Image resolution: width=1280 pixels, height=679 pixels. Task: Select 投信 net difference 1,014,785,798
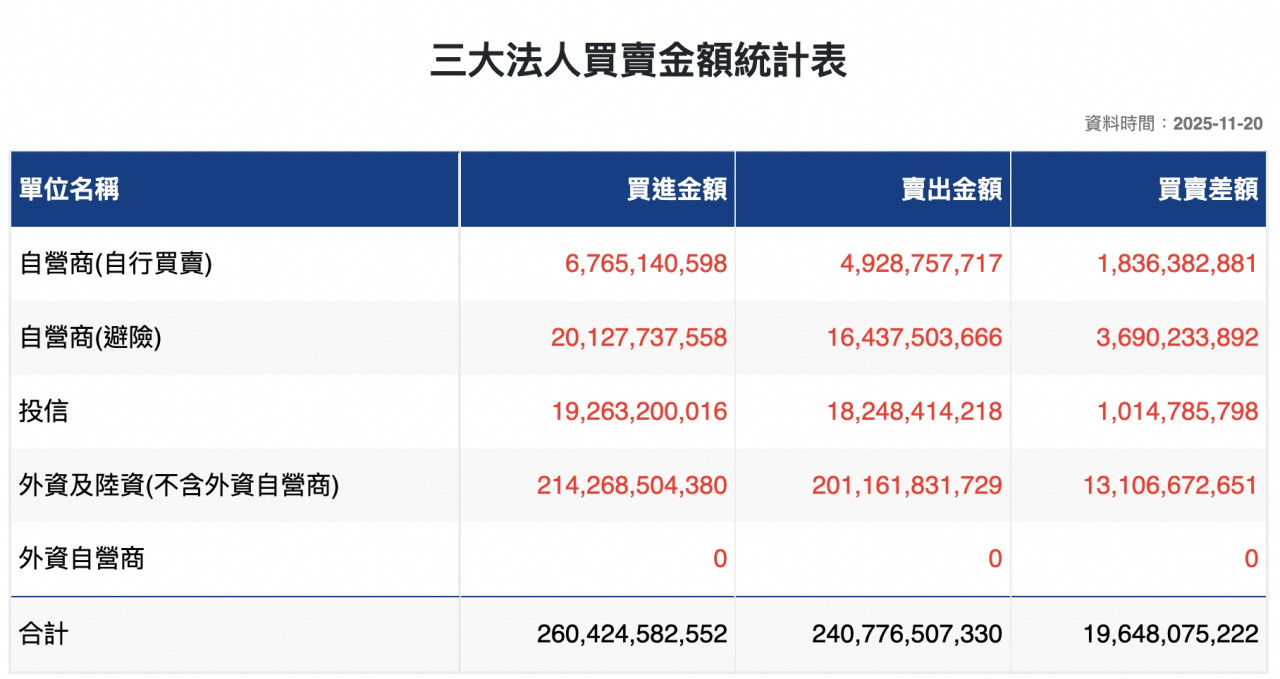tap(1177, 411)
